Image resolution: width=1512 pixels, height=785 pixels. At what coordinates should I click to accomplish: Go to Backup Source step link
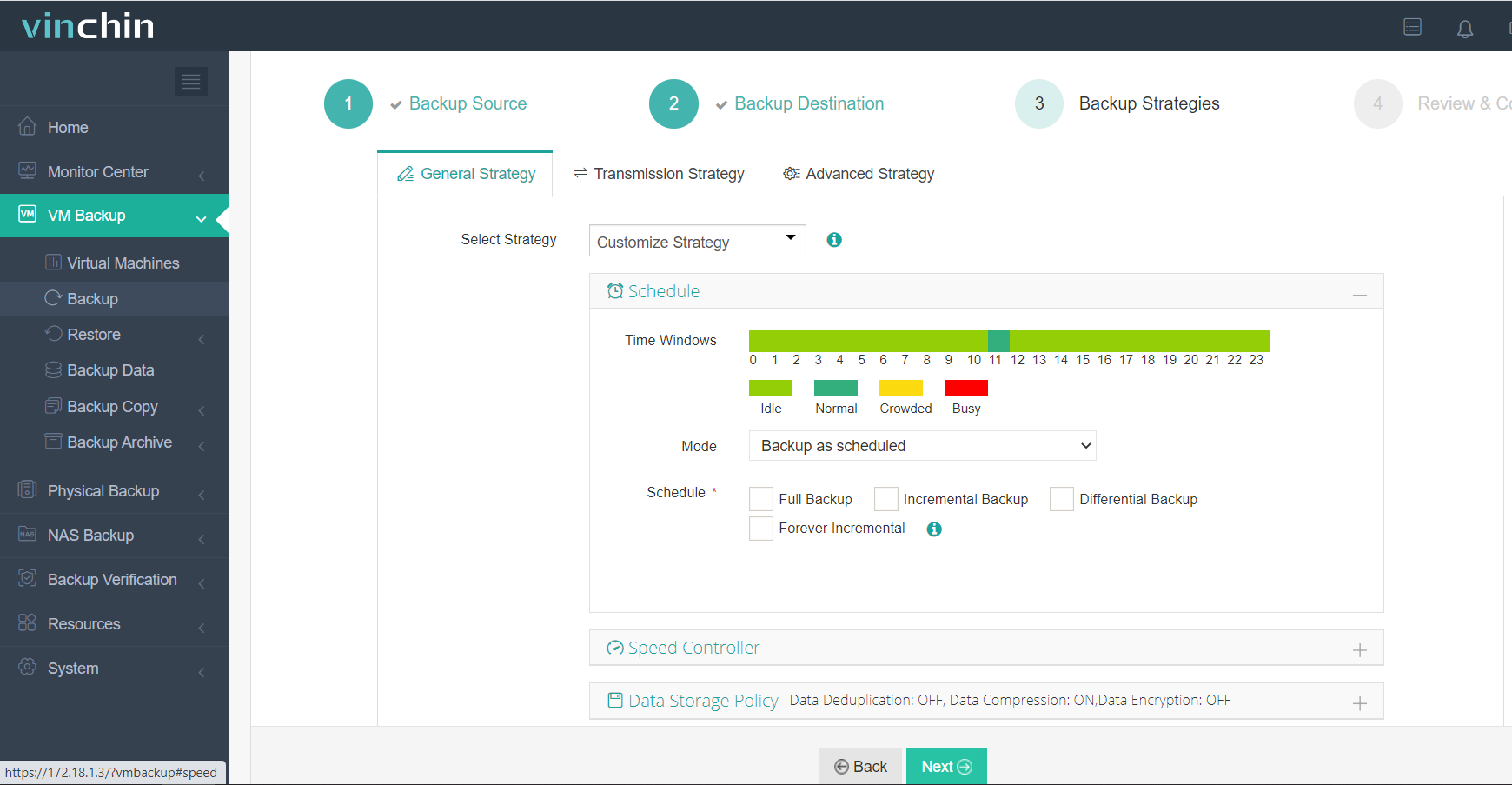(x=468, y=103)
